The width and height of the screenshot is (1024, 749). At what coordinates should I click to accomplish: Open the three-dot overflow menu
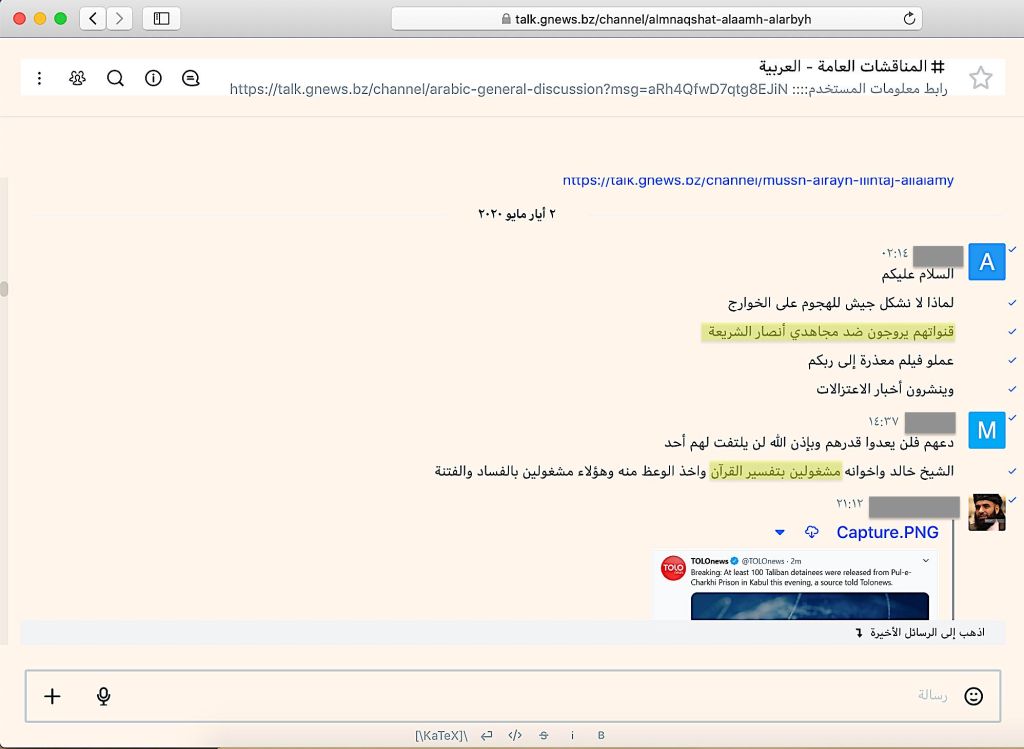(39, 77)
